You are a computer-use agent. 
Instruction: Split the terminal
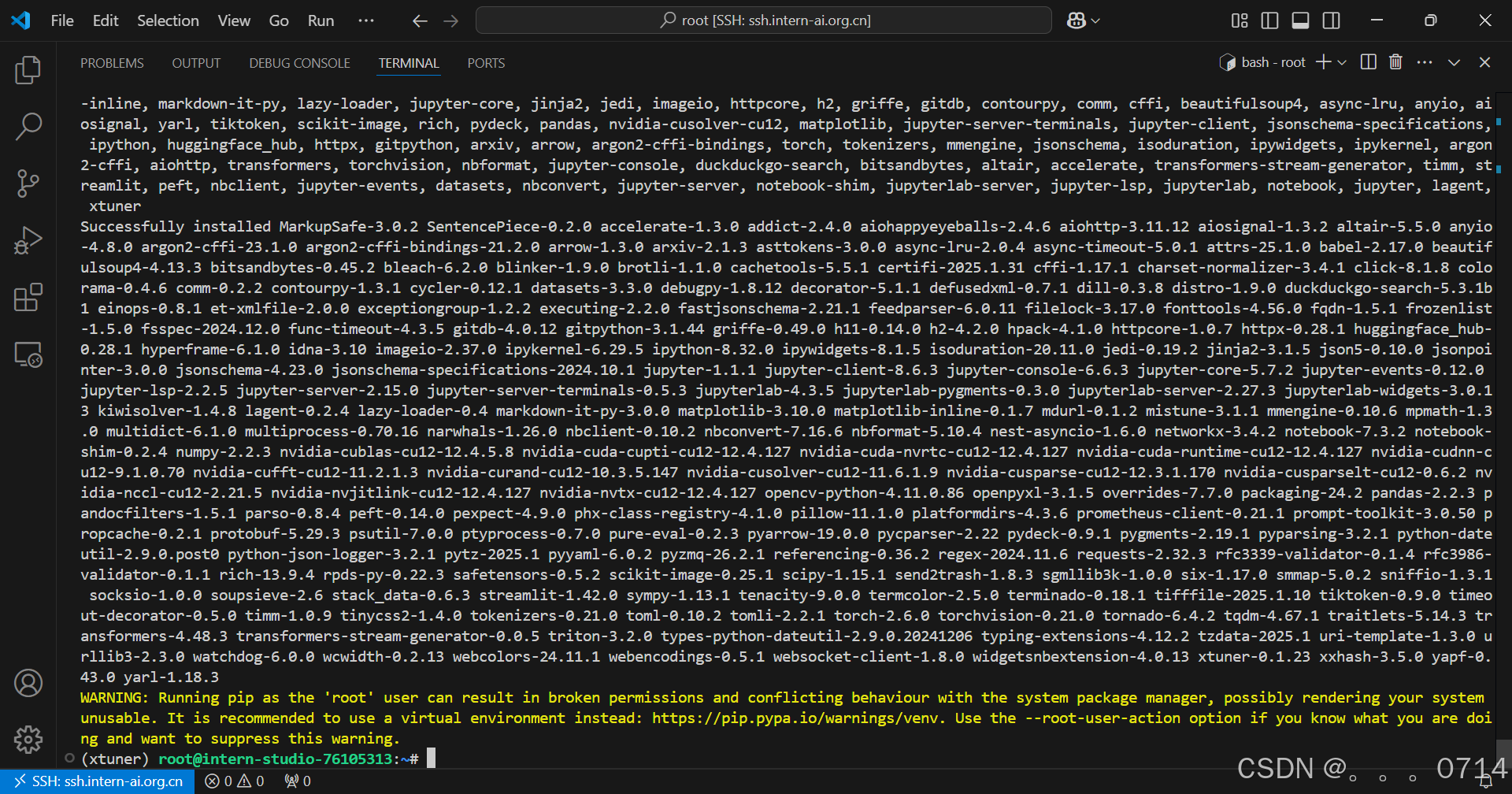click(1369, 62)
